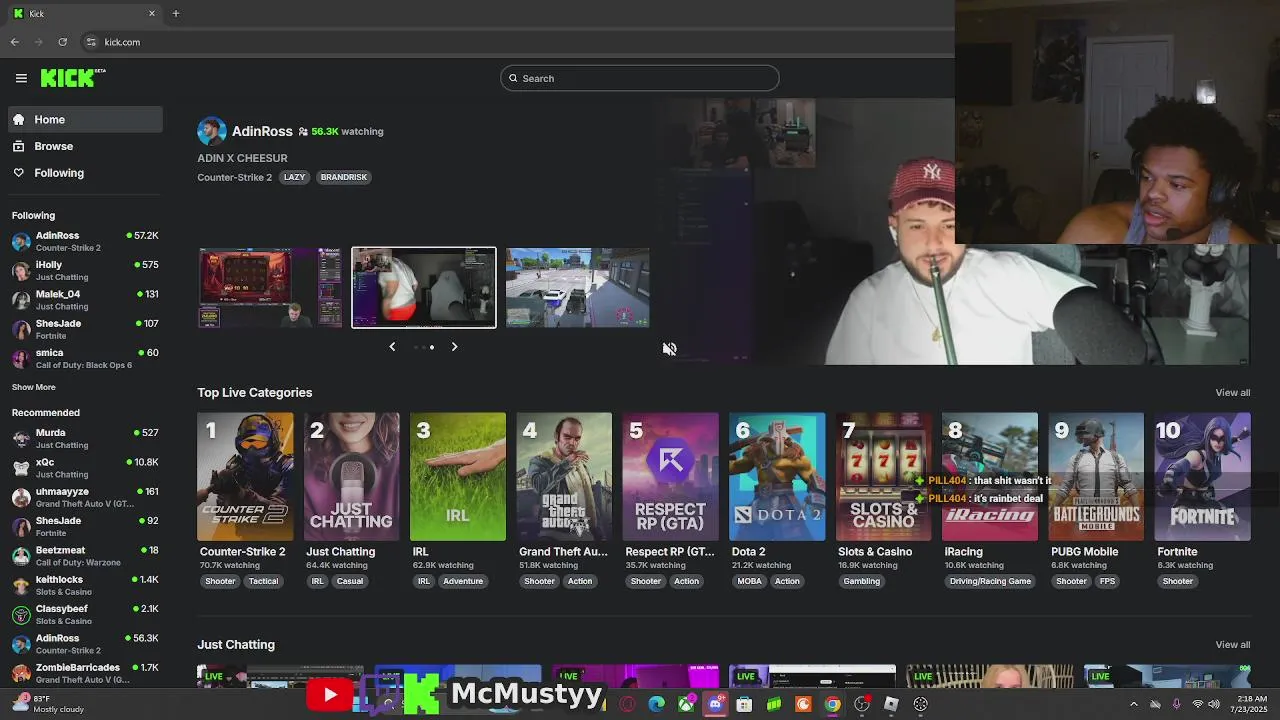Unmute the featured stream player
This screenshot has width=1280, height=720.
(x=669, y=349)
